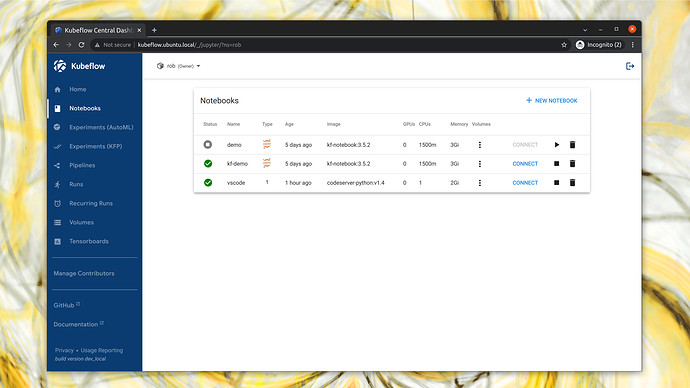Click the type icon for vscode
The width and height of the screenshot is (690, 388).
coord(267,182)
